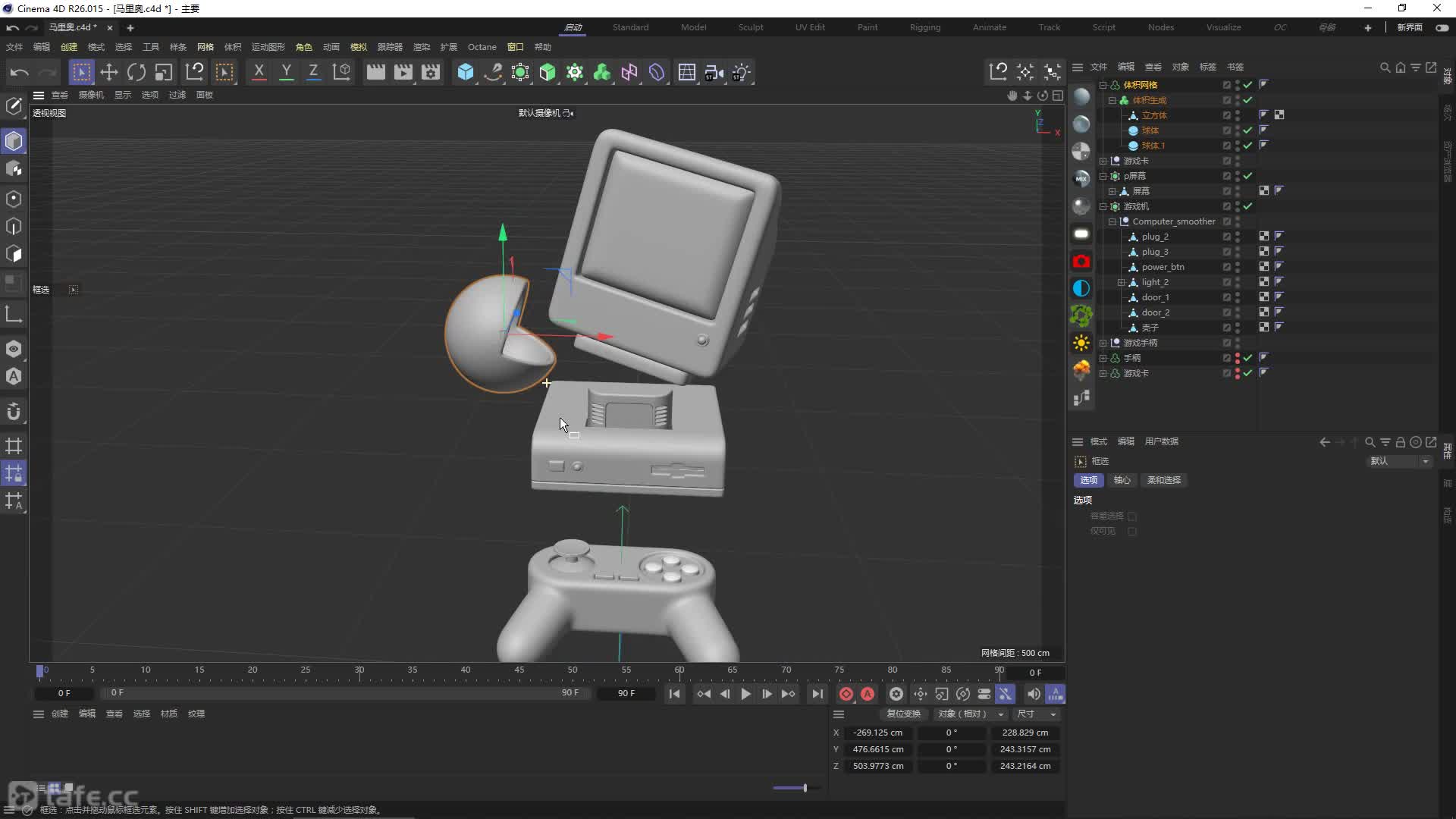Select the Scale tool
The width and height of the screenshot is (1456, 819).
point(164,72)
